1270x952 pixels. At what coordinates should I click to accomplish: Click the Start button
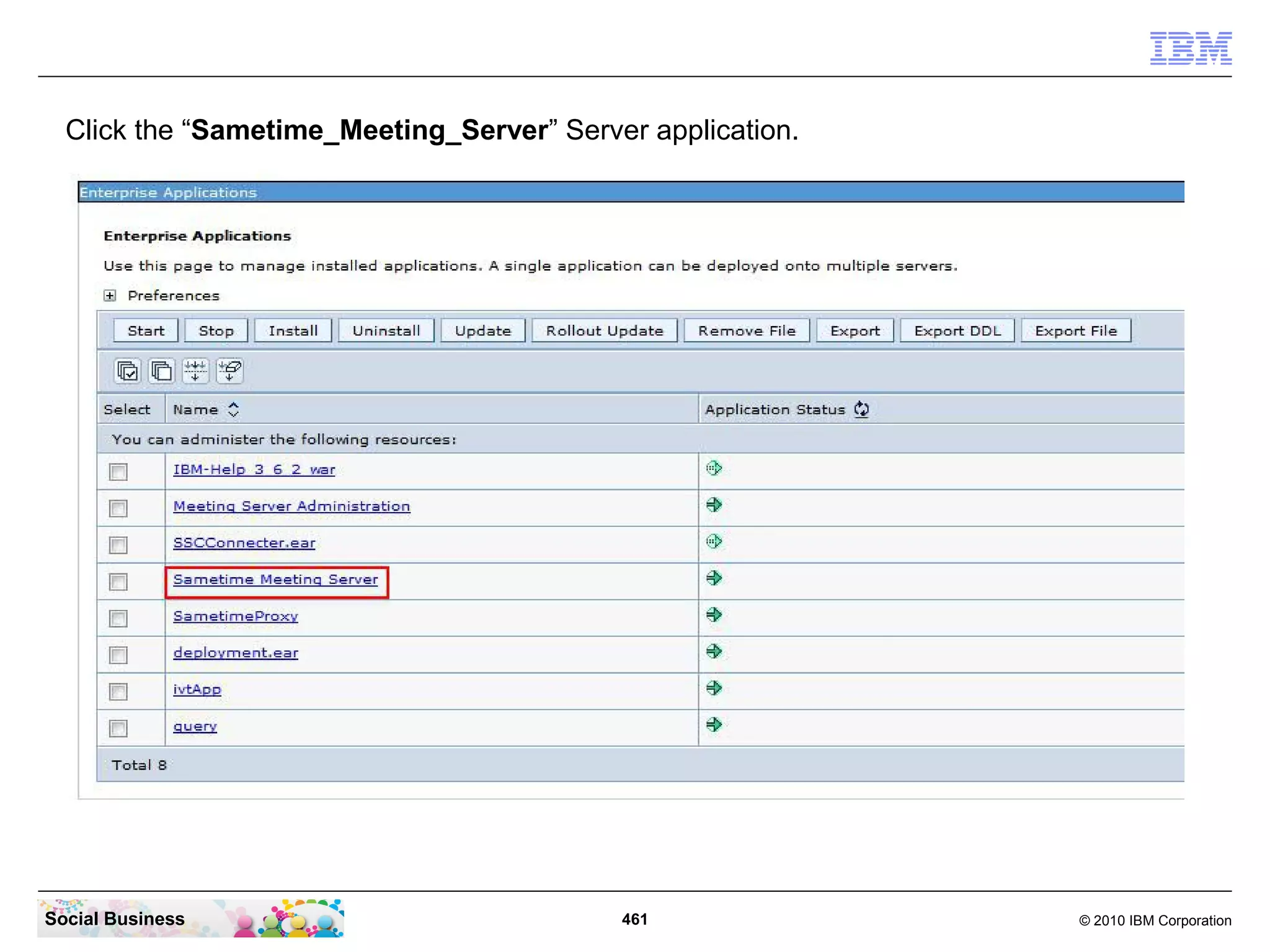(146, 331)
